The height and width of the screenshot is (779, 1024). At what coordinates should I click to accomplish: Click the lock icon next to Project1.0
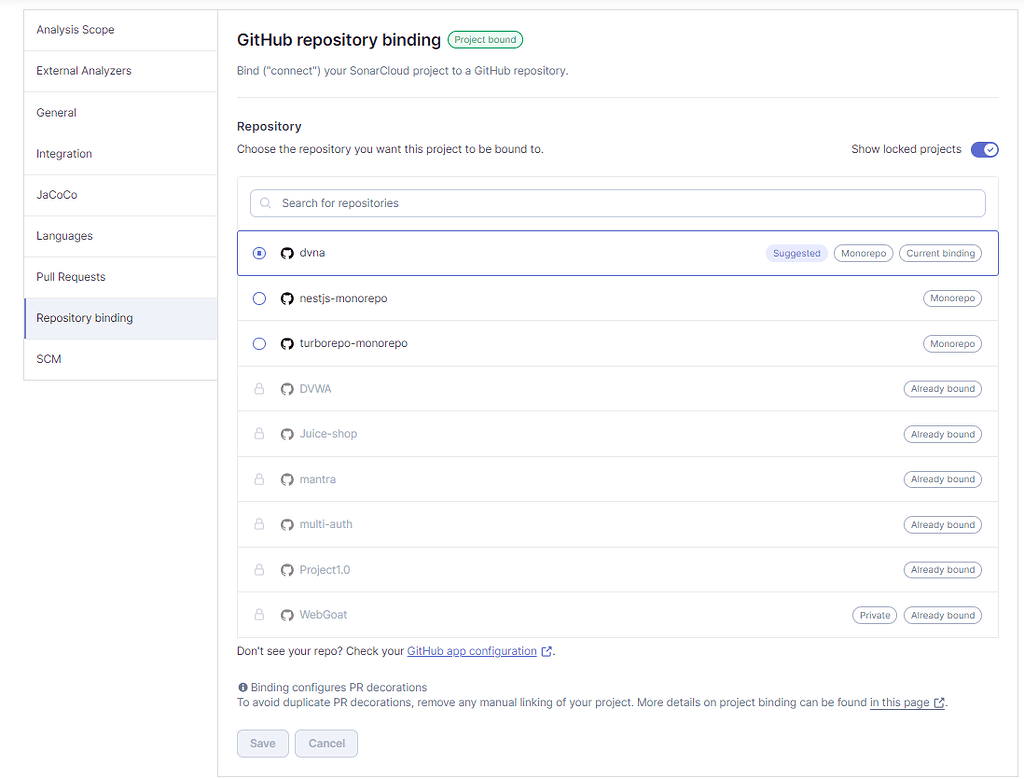[259, 569]
